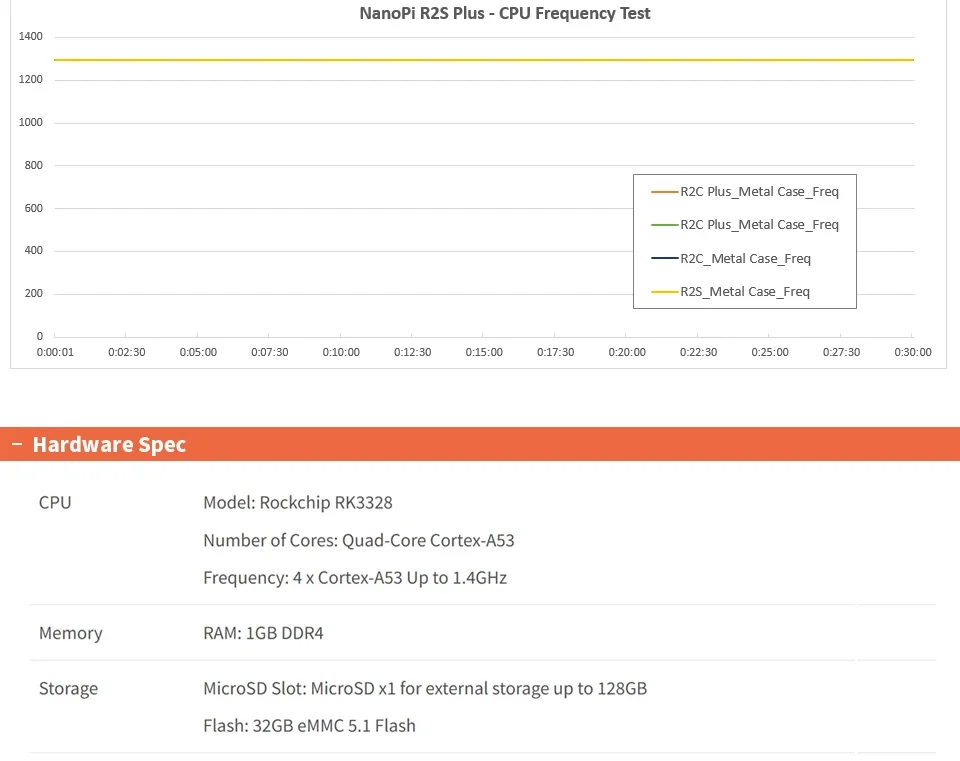Collapse the Hardware Spec section minus icon

point(16,444)
